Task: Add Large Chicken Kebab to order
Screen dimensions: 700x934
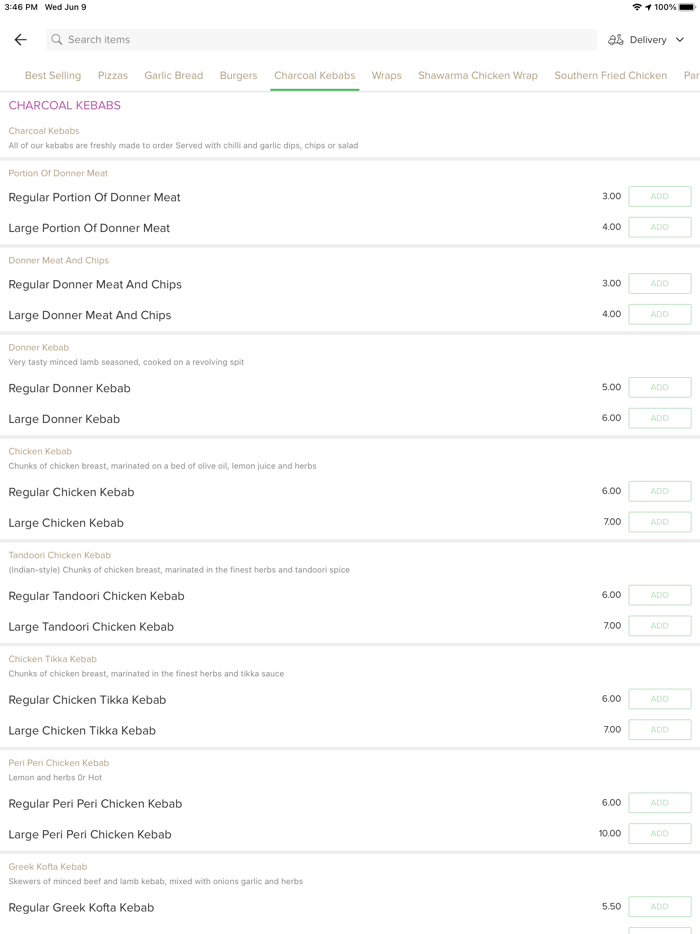Action: coord(659,522)
